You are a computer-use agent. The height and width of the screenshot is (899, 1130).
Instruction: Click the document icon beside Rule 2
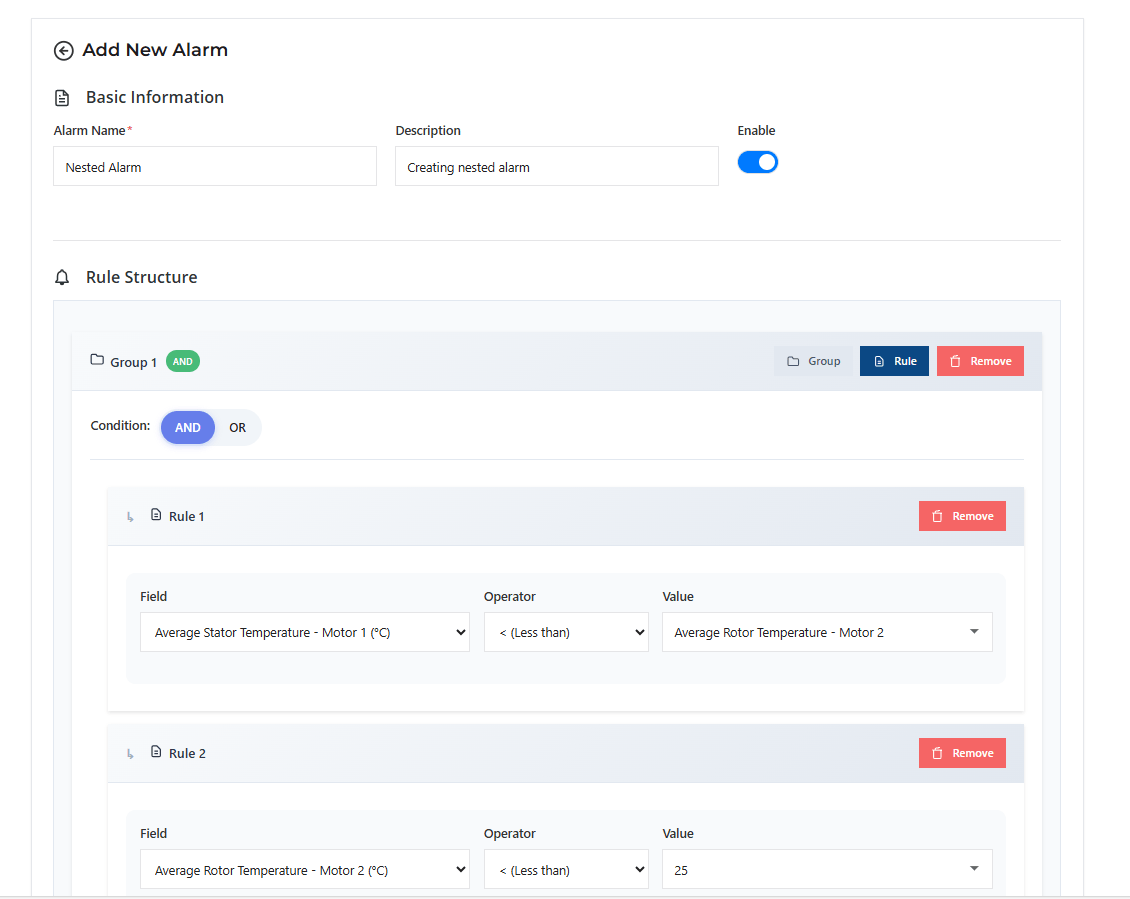tap(155, 752)
